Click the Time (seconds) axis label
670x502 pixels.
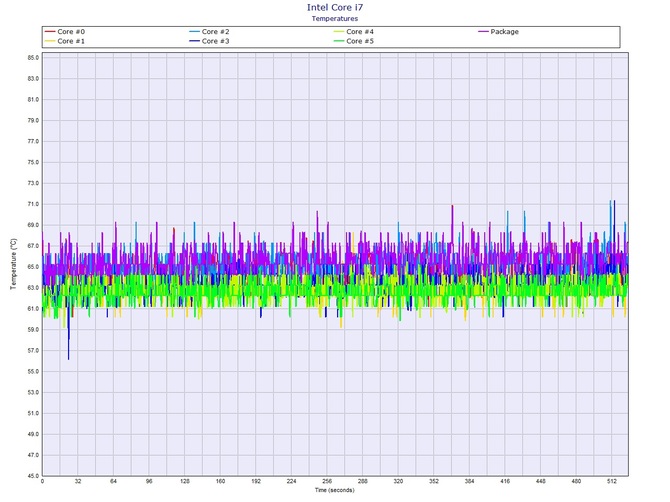pyautogui.click(x=335, y=490)
